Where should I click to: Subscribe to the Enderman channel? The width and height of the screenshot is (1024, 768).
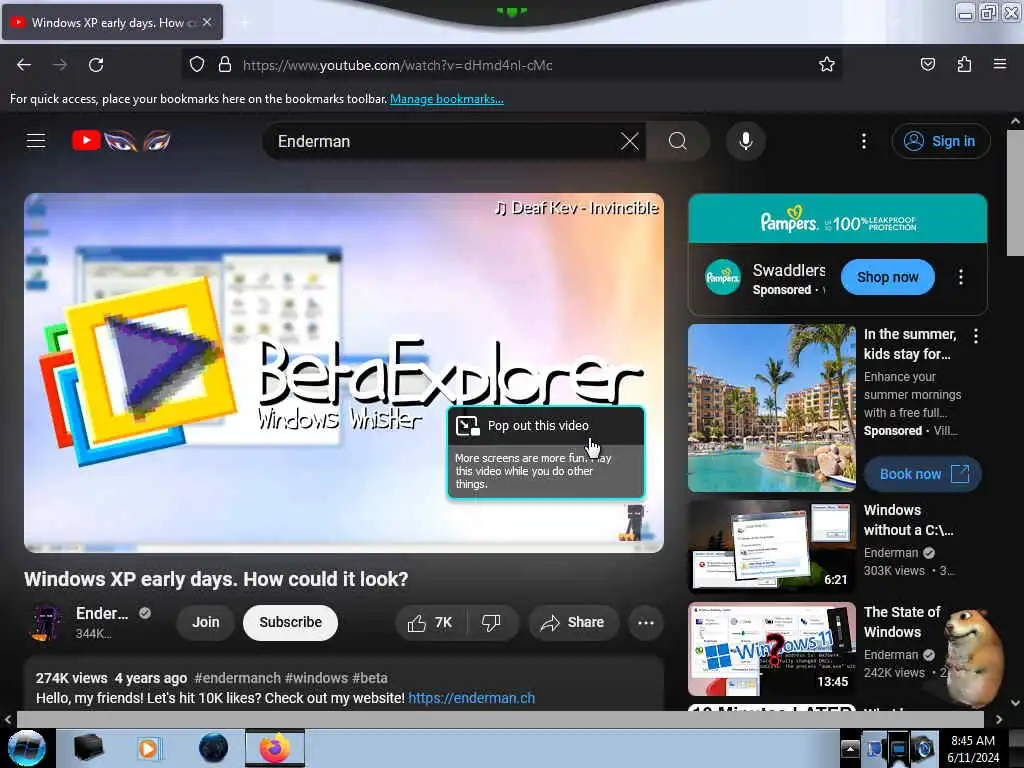291,622
